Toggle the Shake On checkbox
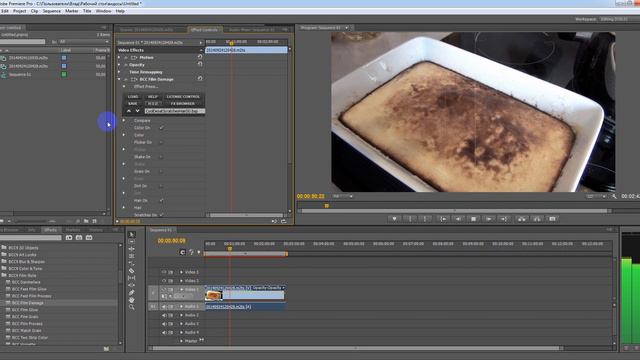Viewport: 640px width, 360px height. click(162, 157)
